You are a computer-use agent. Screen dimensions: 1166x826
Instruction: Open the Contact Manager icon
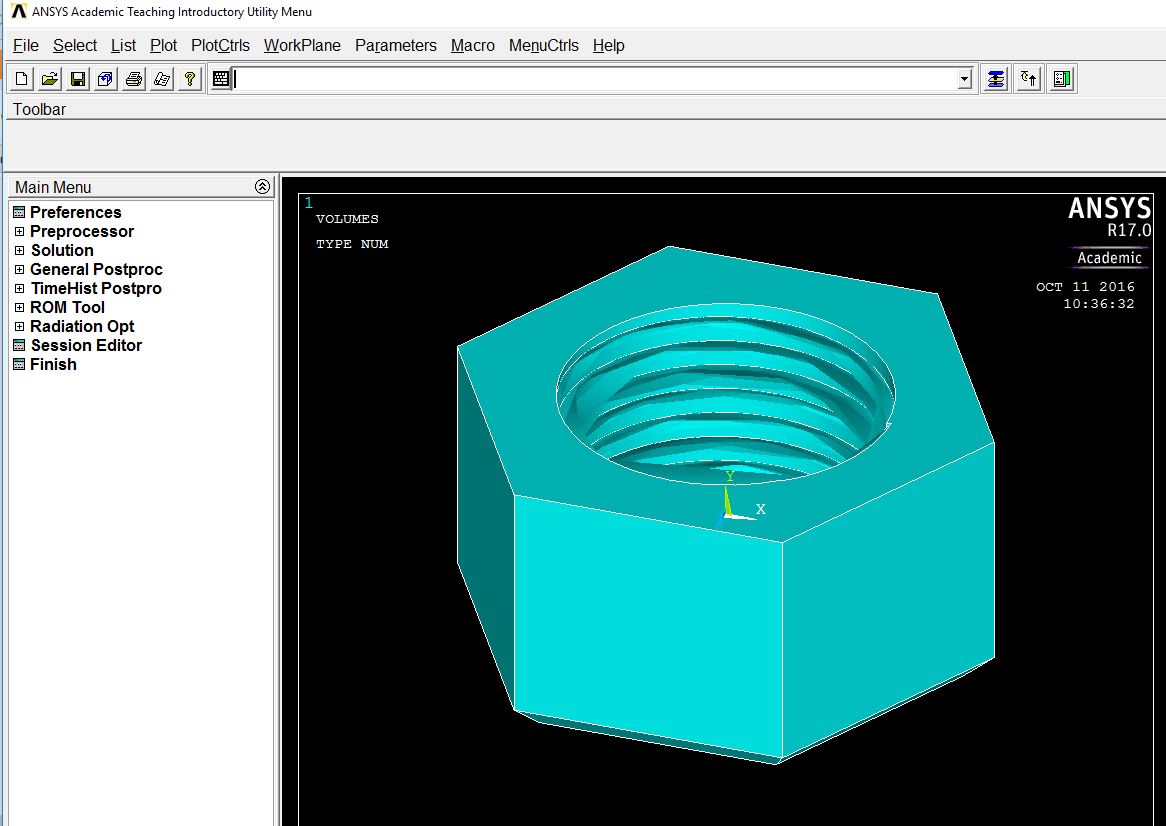click(x=1061, y=78)
